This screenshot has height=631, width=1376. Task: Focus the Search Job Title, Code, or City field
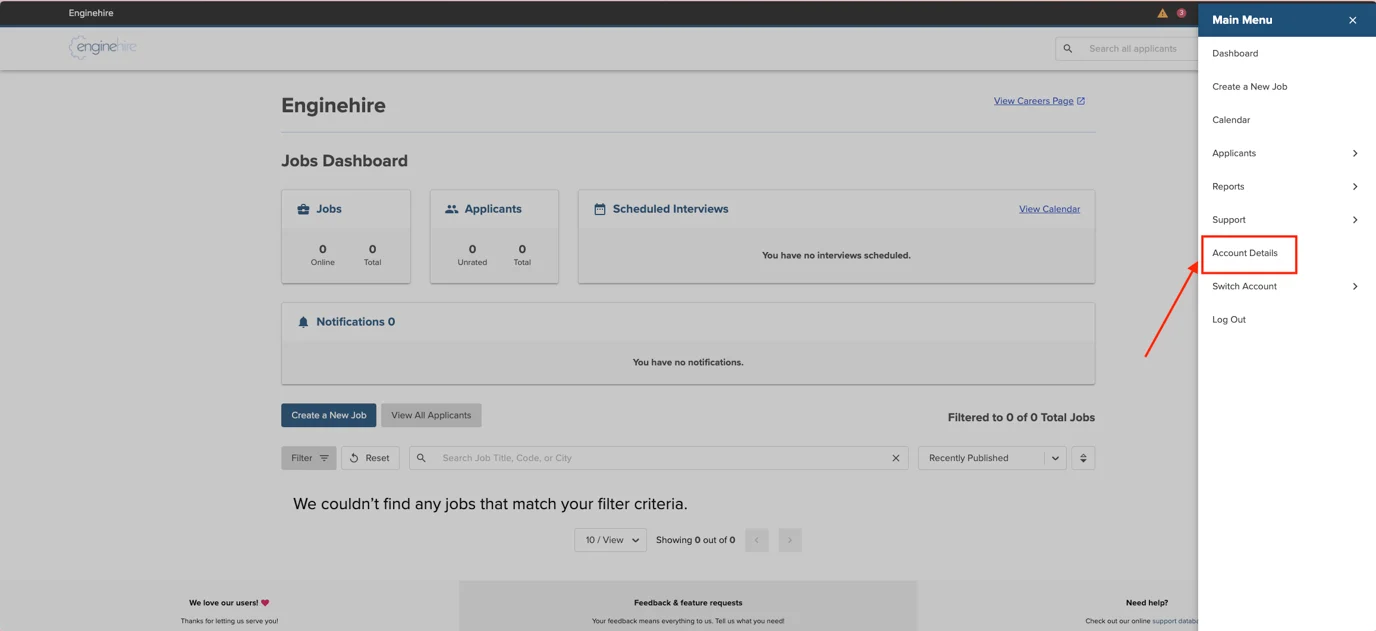[x=659, y=458]
